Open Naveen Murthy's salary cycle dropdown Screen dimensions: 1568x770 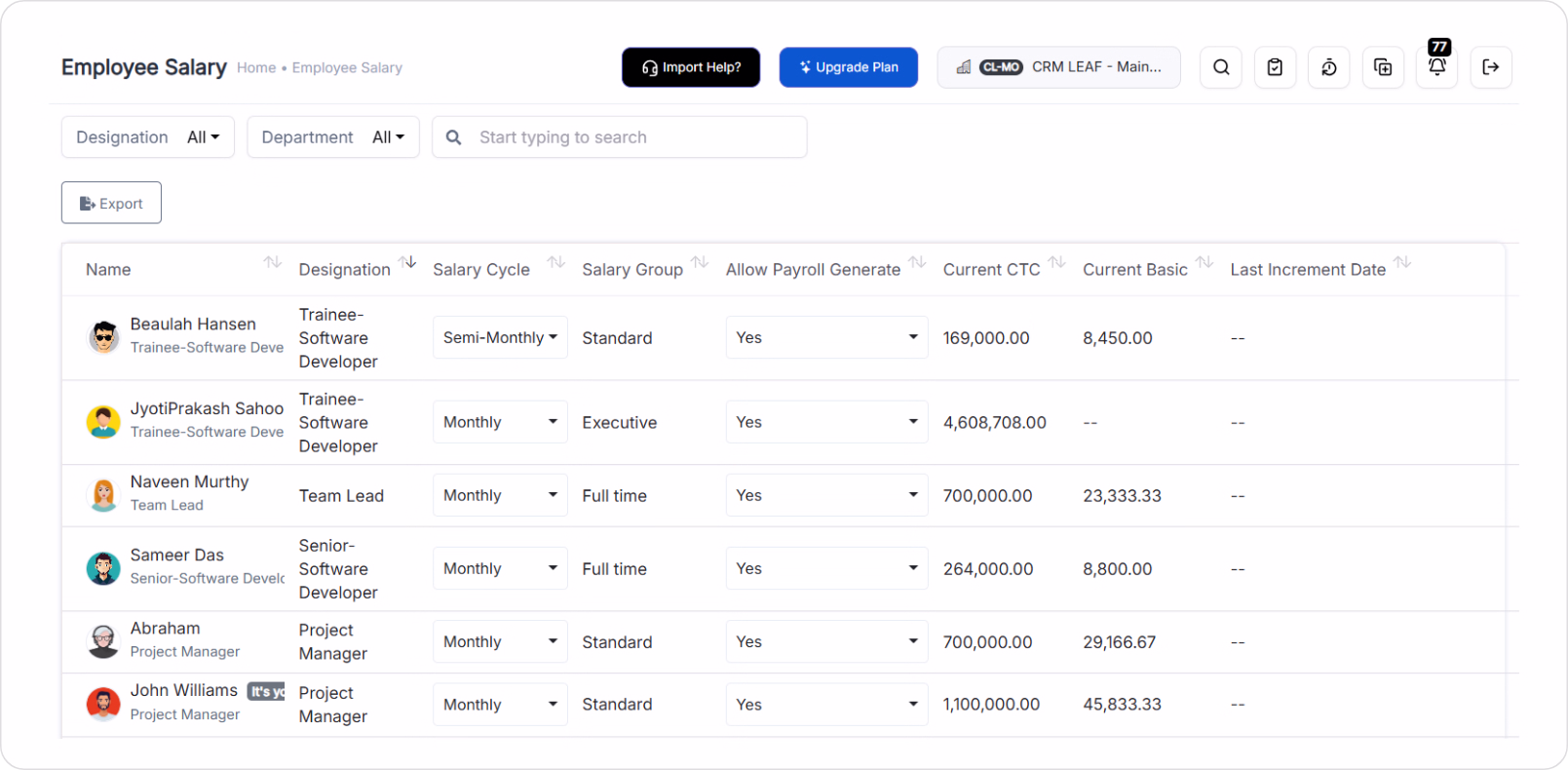(x=500, y=495)
